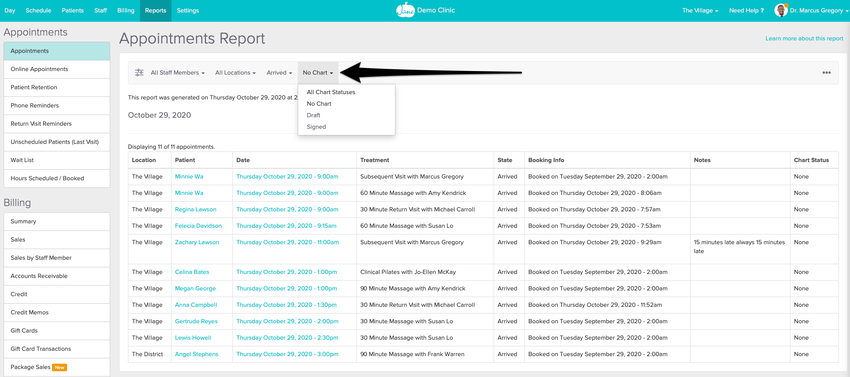This screenshot has width=850, height=377.
Task: Switch to the Staff tab
Action: pyautogui.click(x=100, y=10)
